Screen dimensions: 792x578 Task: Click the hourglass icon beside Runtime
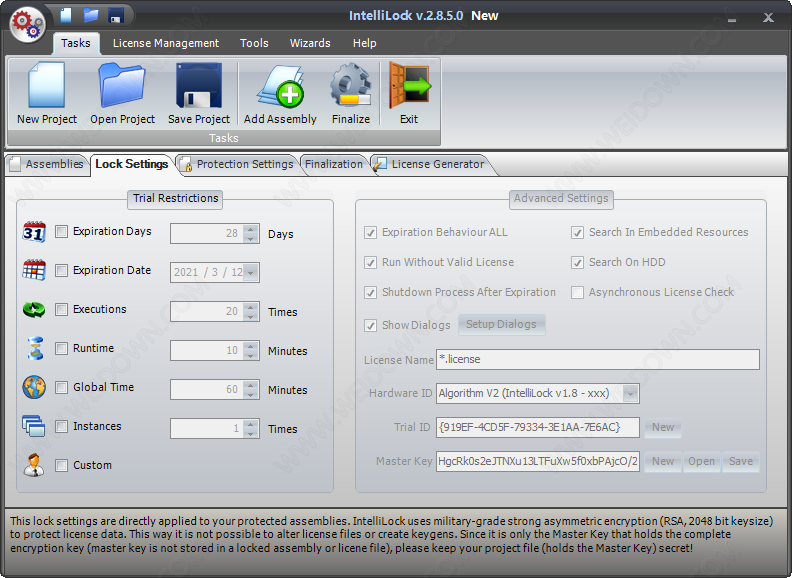pos(35,348)
